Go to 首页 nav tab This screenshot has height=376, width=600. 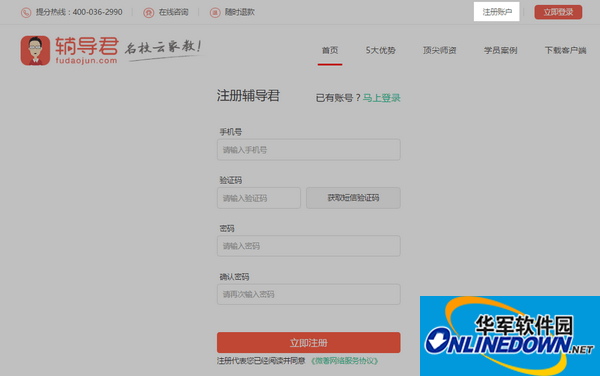click(330, 50)
